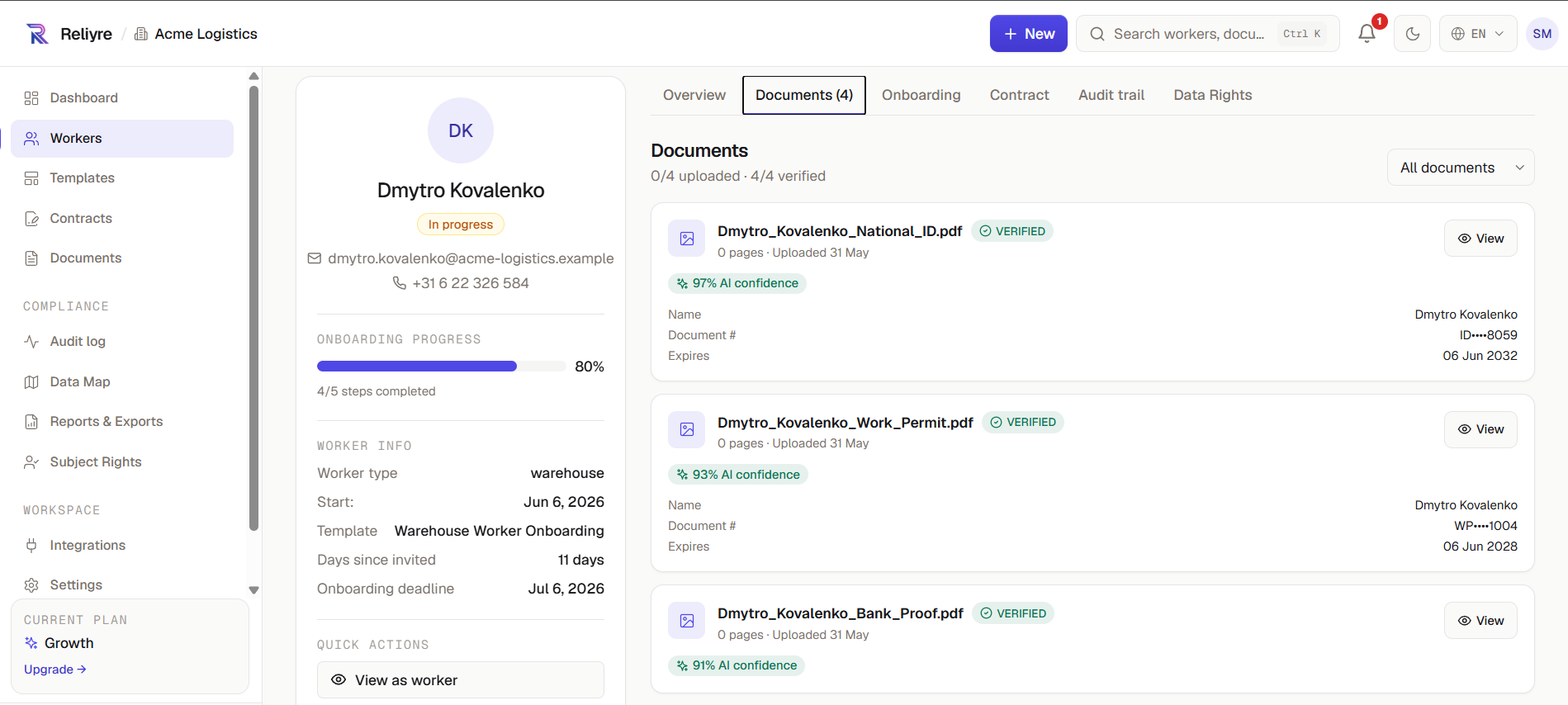Select Workers in the sidebar
This screenshot has height=705, width=1568.
122,139
